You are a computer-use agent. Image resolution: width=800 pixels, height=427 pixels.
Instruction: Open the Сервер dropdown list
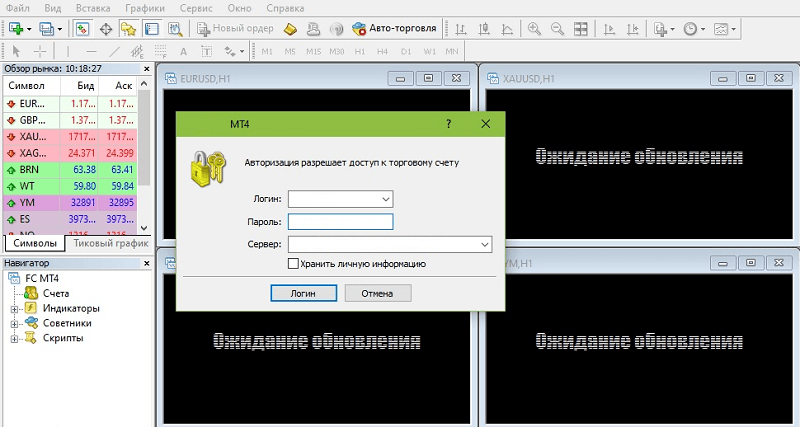(x=485, y=245)
